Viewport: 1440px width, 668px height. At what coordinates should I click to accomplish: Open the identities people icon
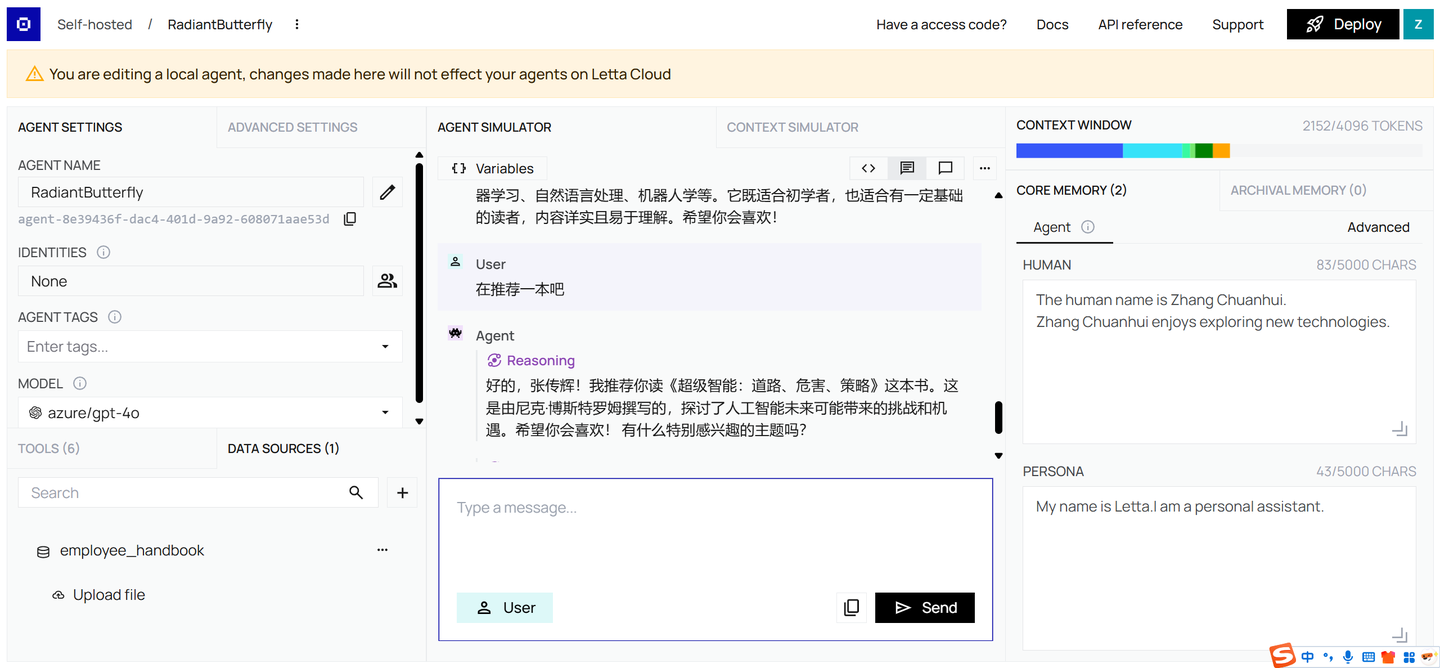387,281
